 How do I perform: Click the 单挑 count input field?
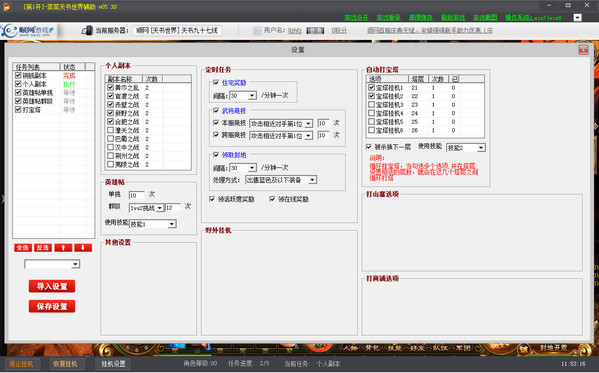pos(137,195)
